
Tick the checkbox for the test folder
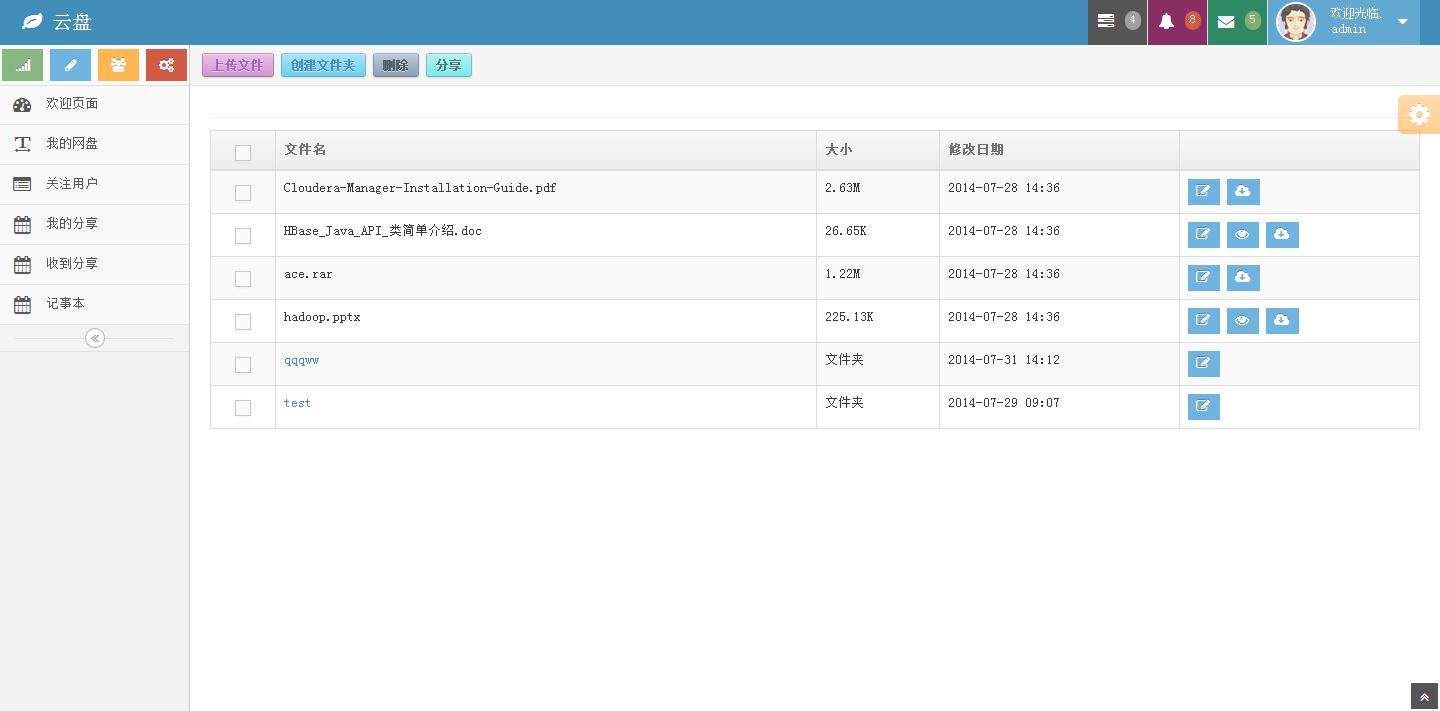[243, 407]
